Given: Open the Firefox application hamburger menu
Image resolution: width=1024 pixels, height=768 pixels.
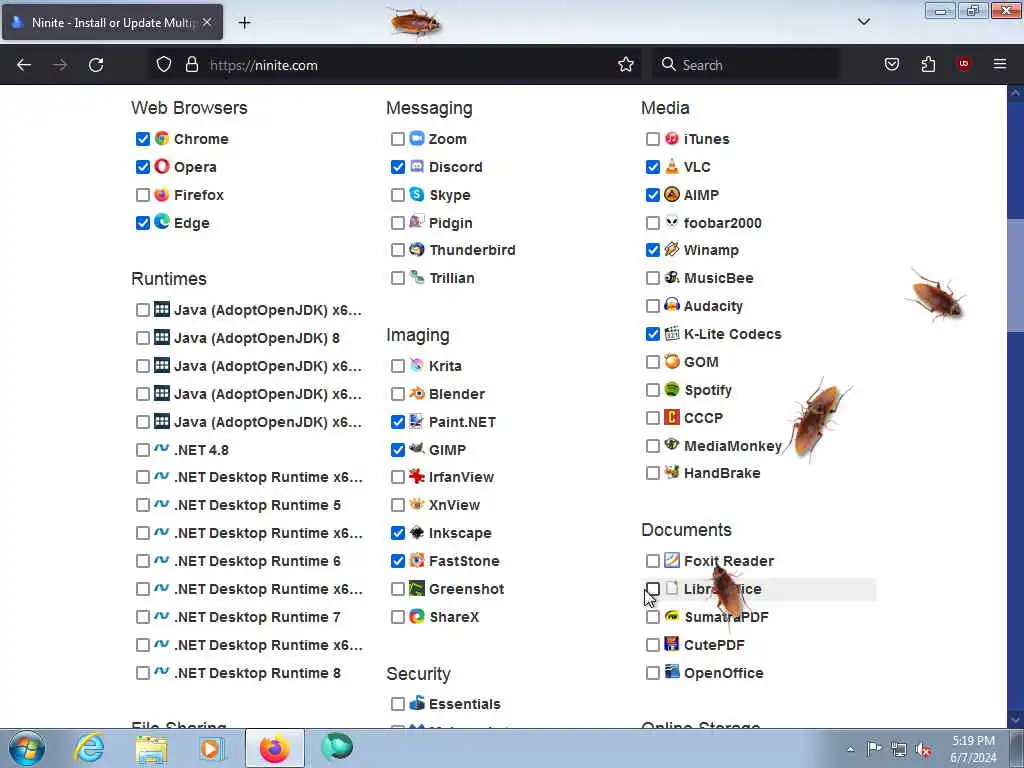Looking at the screenshot, I should (x=1000, y=64).
